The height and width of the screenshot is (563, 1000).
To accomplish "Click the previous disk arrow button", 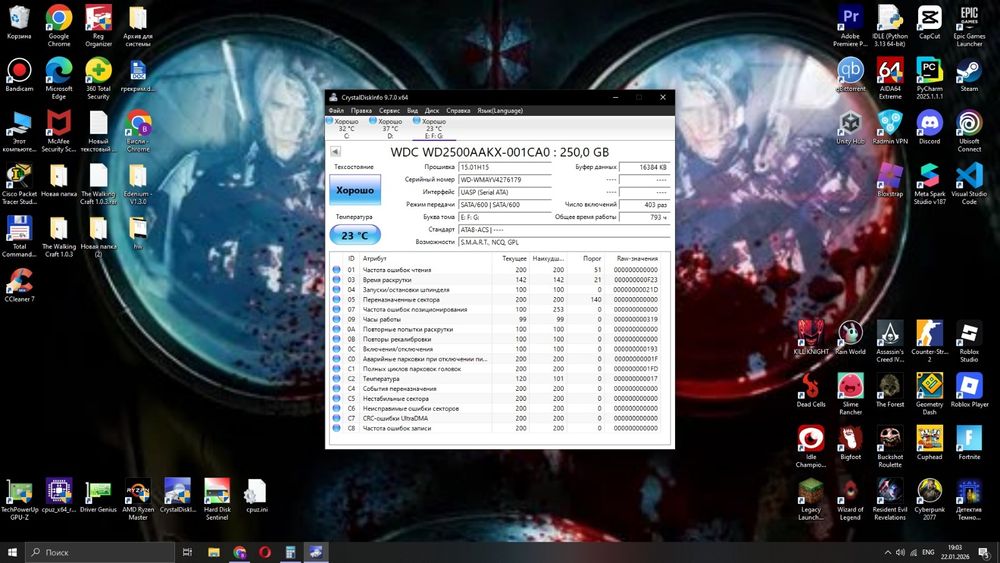I will pyautogui.click(x=335, y=152).
